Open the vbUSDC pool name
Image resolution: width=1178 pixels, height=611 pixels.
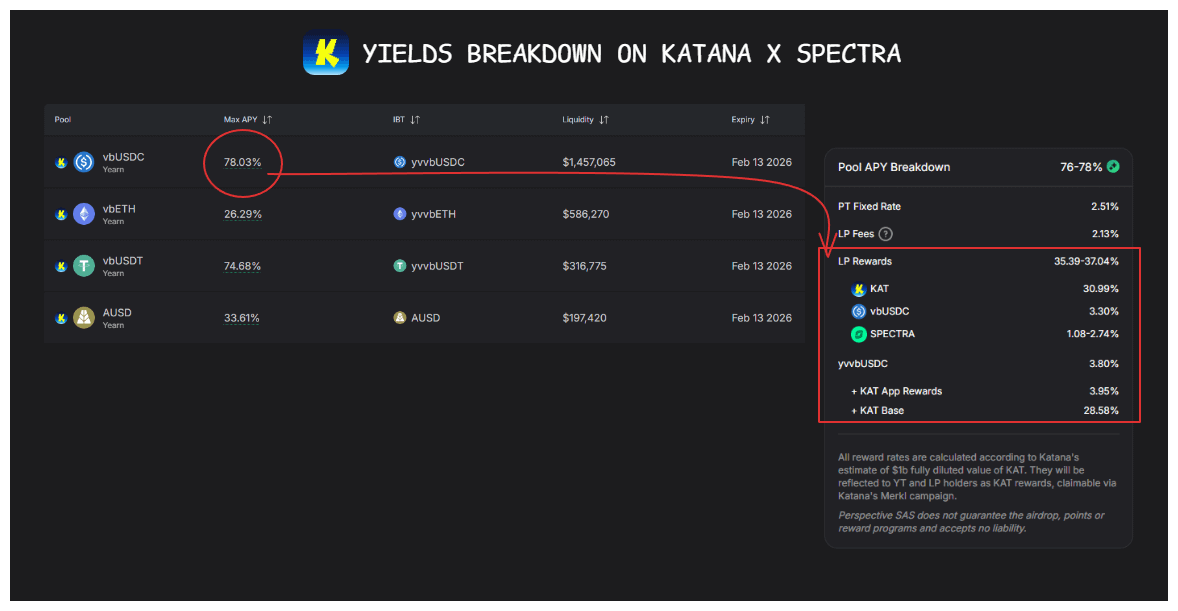tap(123, 157)
